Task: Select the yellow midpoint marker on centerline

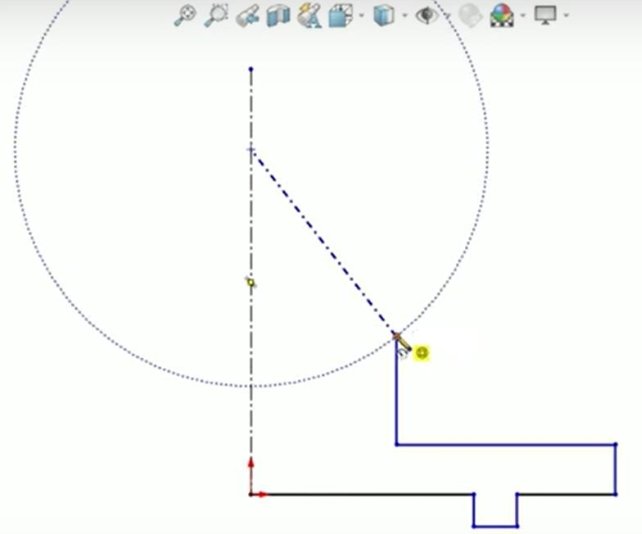Action: [251, 282]
